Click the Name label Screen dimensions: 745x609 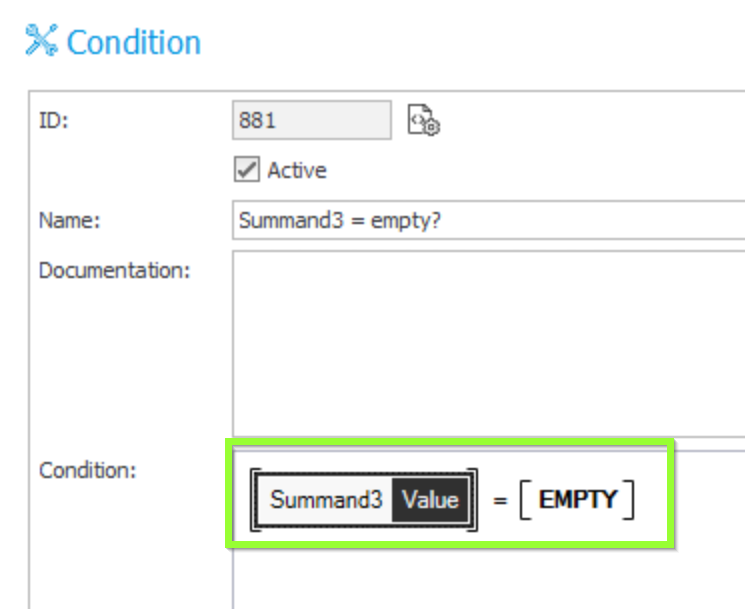[x=69, y=220]
